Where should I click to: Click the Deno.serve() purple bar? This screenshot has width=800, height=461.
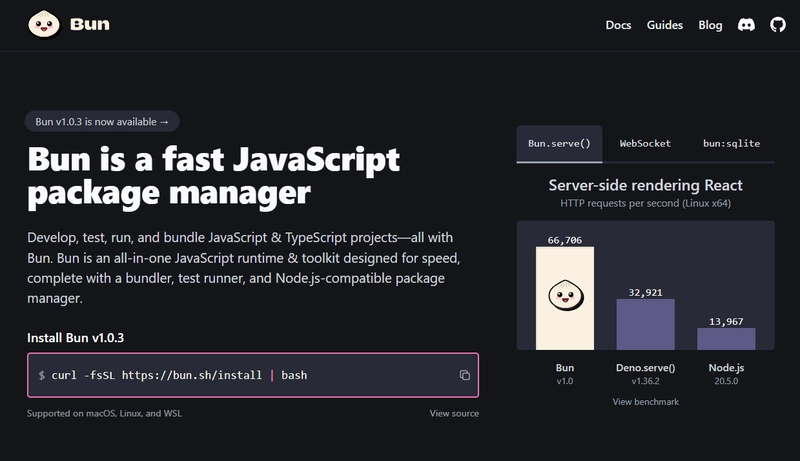point(645,324)
